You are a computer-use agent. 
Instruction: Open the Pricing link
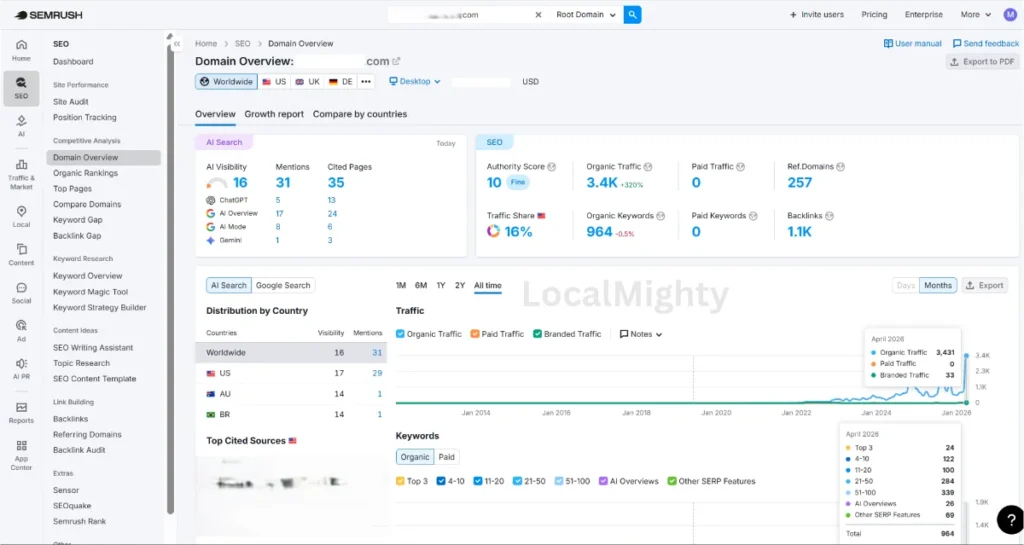pos(874,14)
